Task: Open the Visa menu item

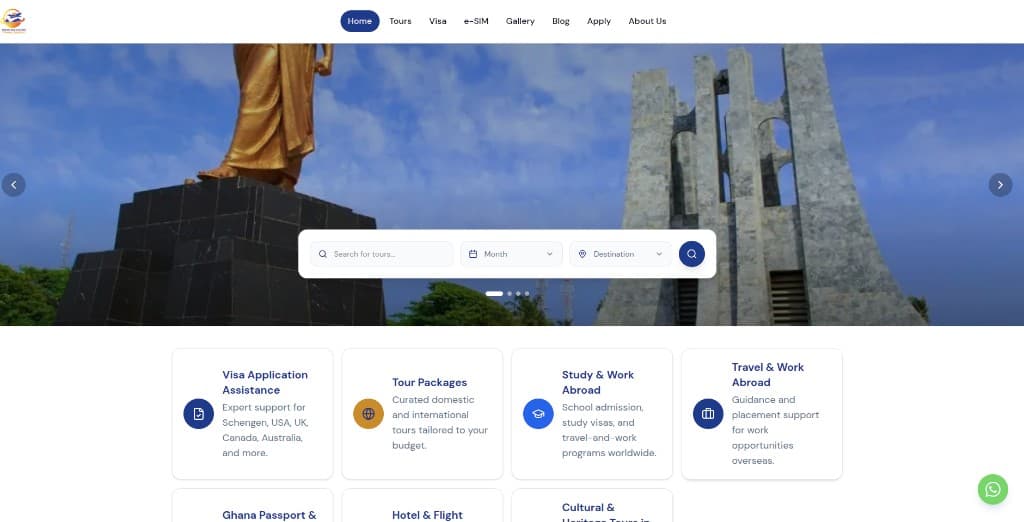Action: coord(438,21)
